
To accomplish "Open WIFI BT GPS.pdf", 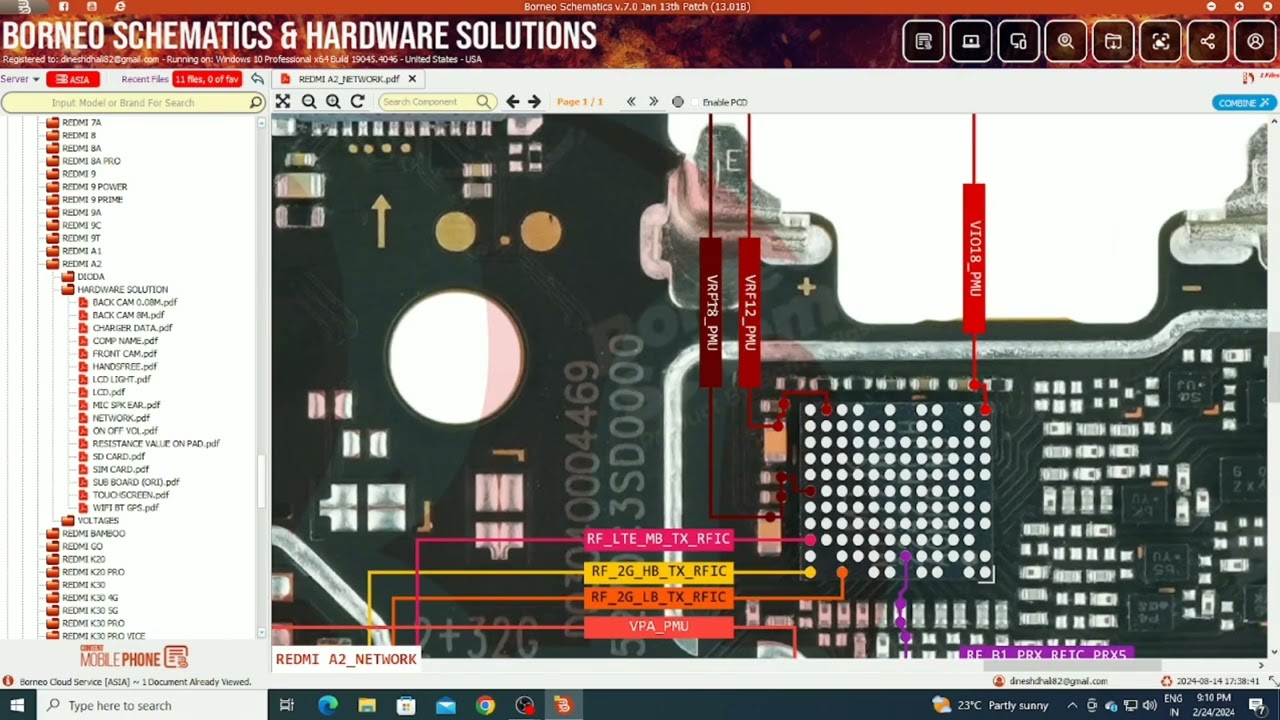I will pyautogui.click(x=125, y=508).
